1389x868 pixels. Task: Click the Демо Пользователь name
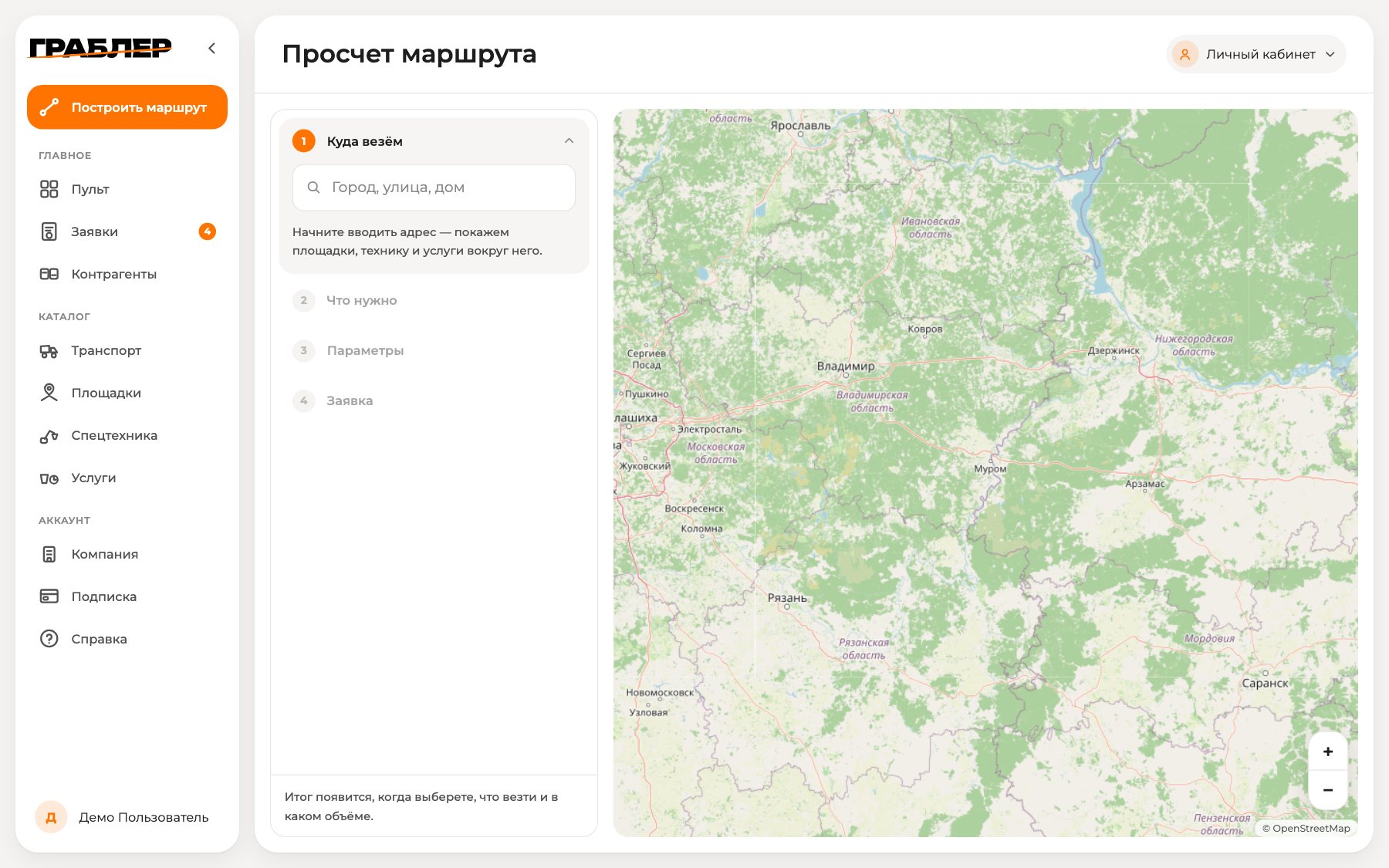point(144,817)
